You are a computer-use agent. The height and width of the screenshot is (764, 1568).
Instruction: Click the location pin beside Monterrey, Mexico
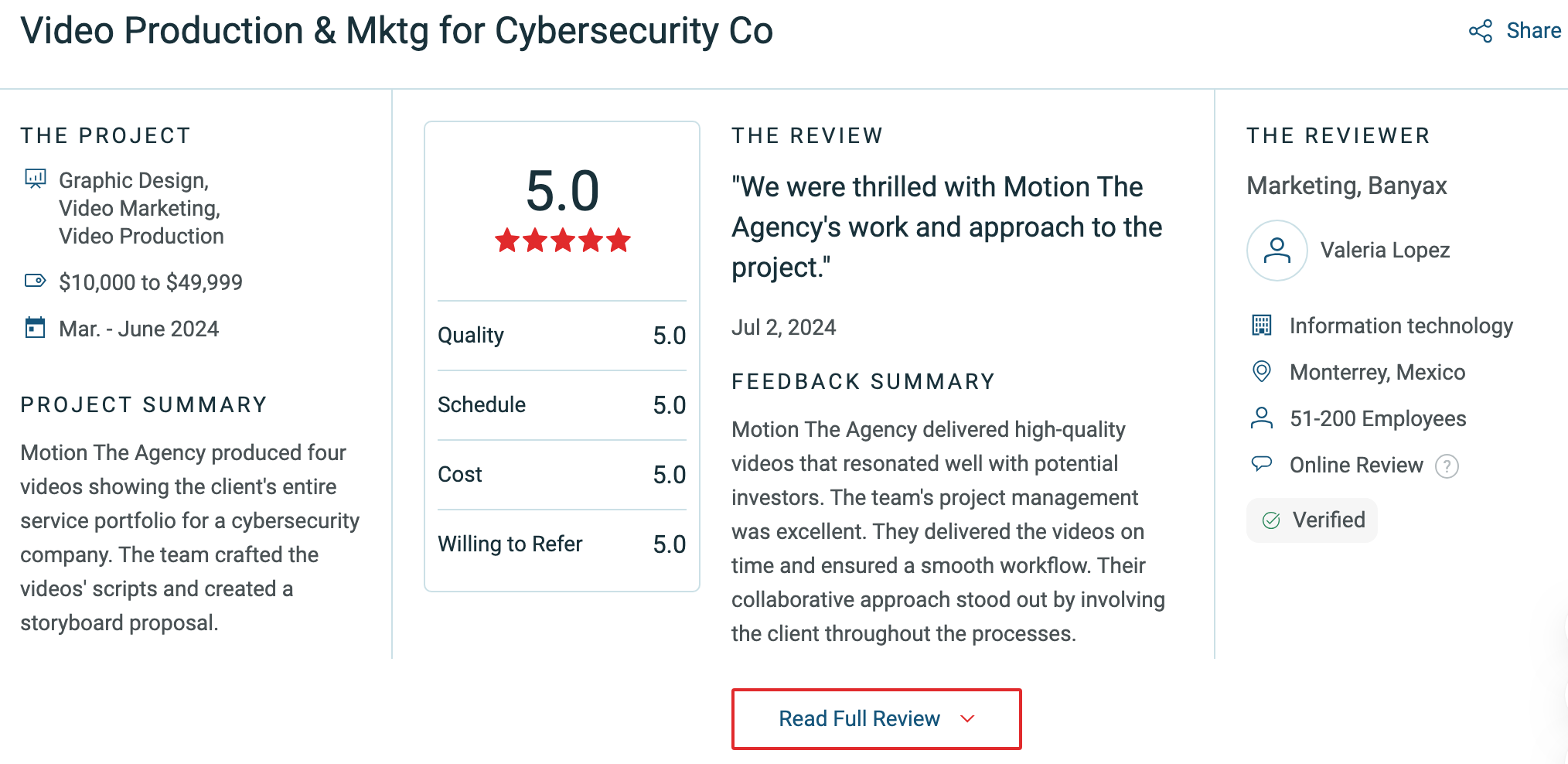[1263, 371]
